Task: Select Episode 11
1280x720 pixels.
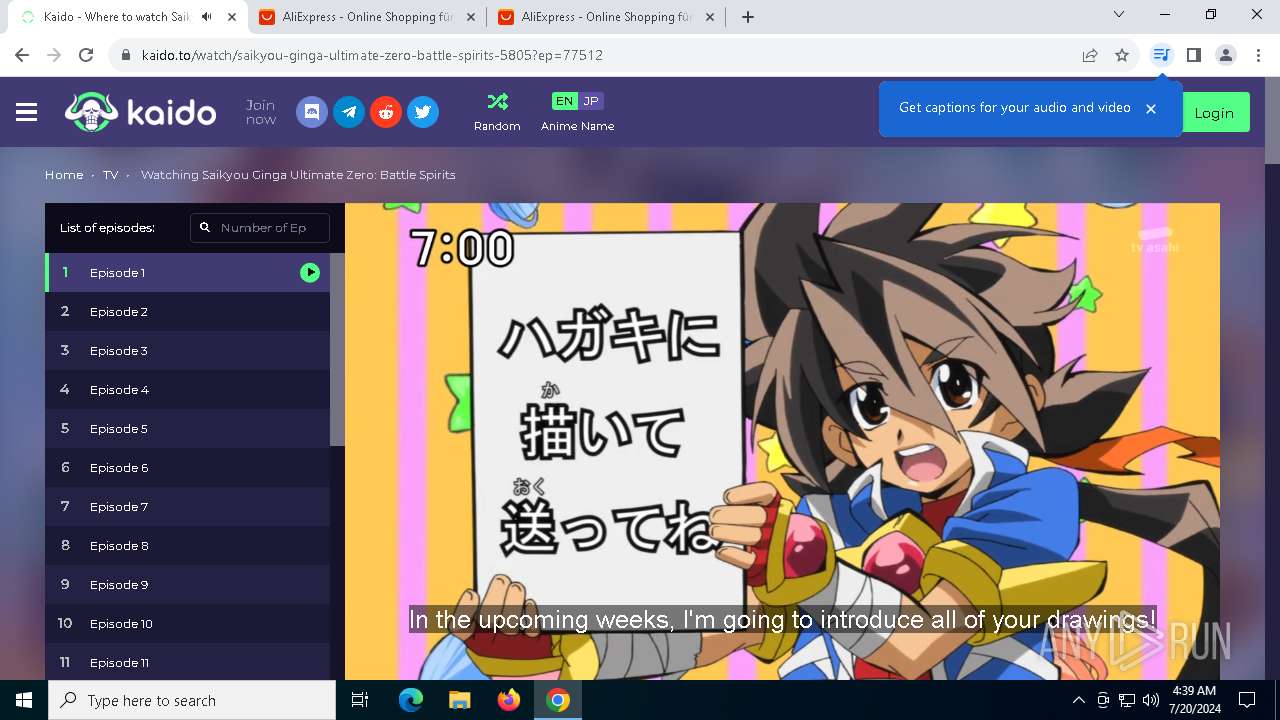Action: pyautogui.click(x=187, y=662)
